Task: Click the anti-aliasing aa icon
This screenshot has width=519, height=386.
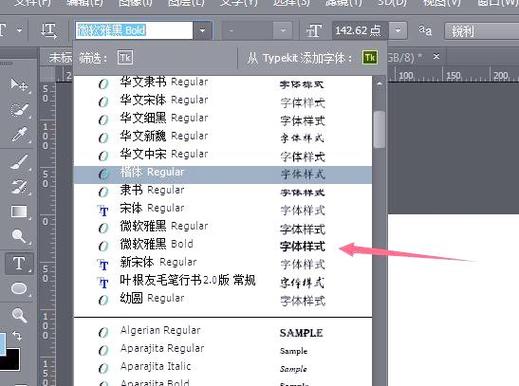Action: click(x=425, y=31)
